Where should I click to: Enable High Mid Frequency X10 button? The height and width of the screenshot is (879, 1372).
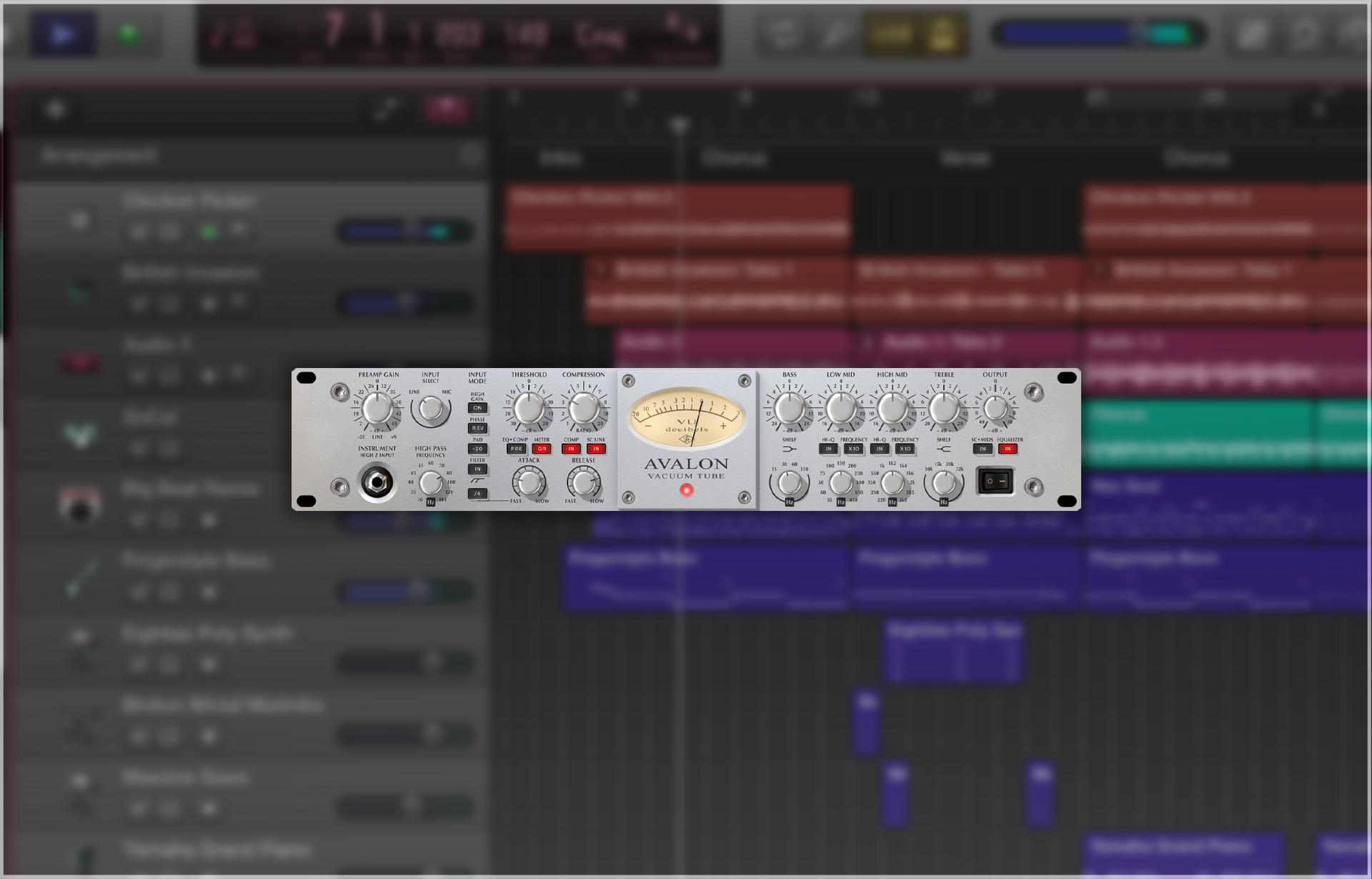tap(905, 449)
